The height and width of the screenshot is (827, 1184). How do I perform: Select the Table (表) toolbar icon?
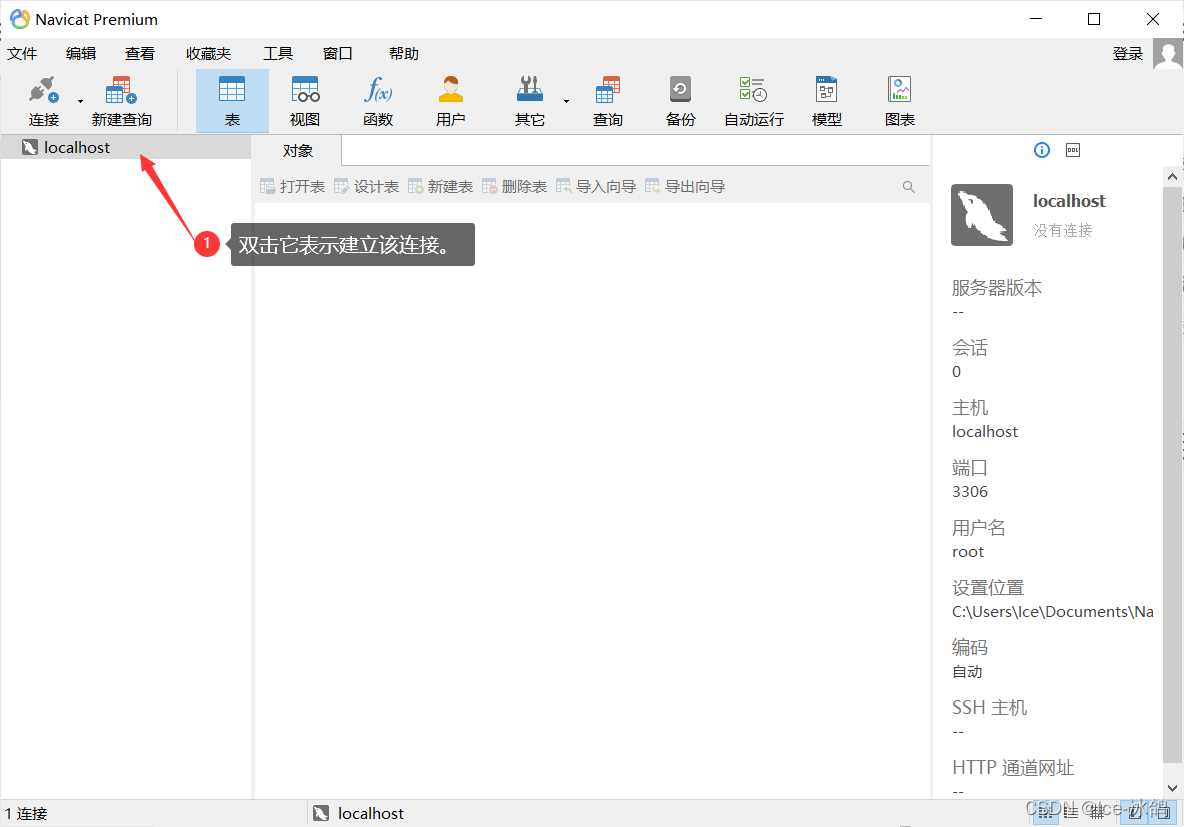pyautogui.click(x=232, y=100)
